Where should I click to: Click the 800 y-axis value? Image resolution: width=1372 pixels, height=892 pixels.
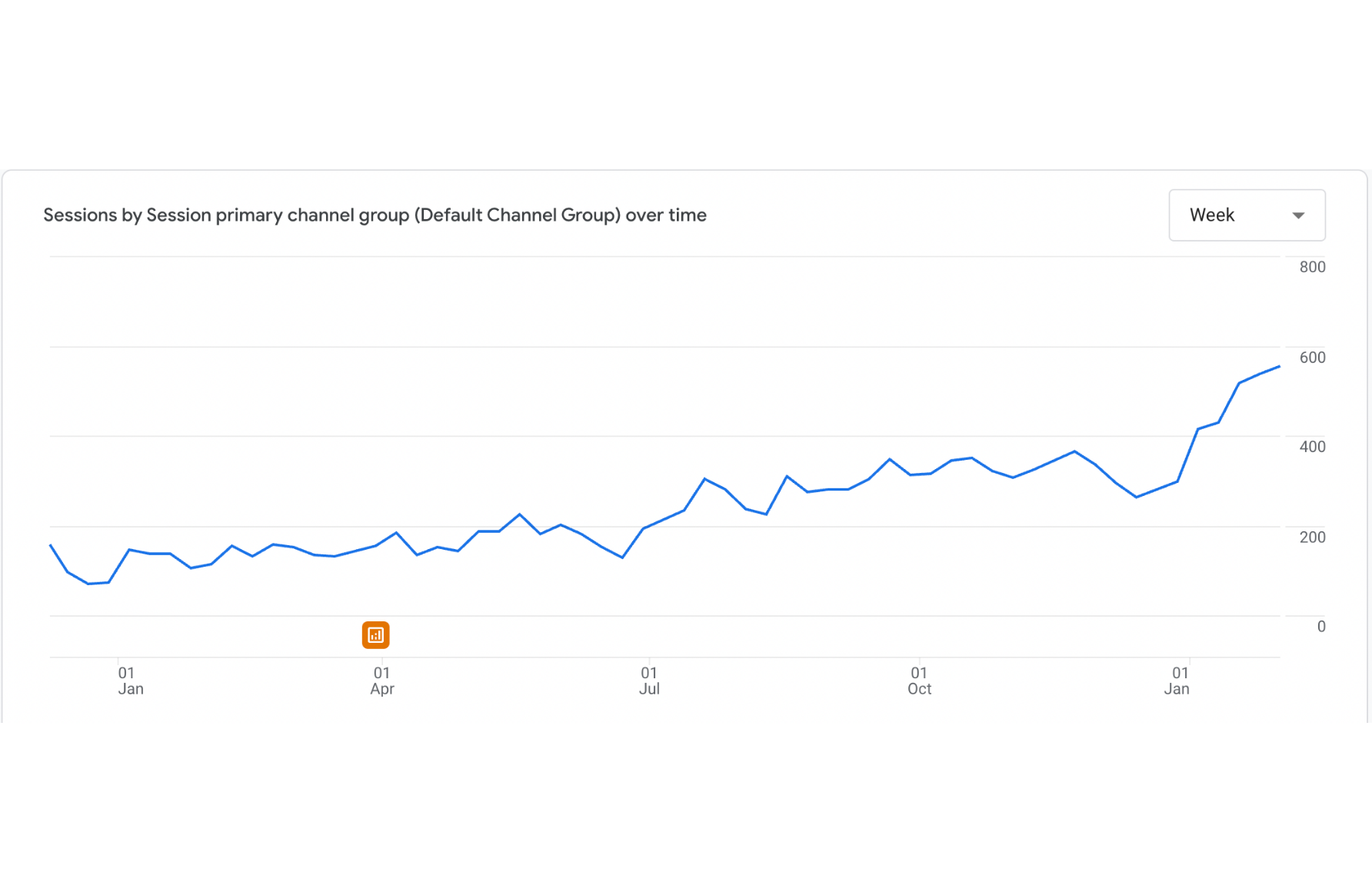coord(1312,267)
